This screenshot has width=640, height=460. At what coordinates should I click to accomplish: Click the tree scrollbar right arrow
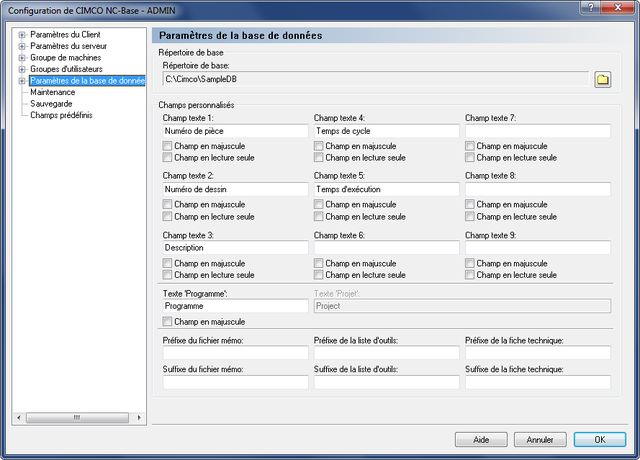pos(139,418)
